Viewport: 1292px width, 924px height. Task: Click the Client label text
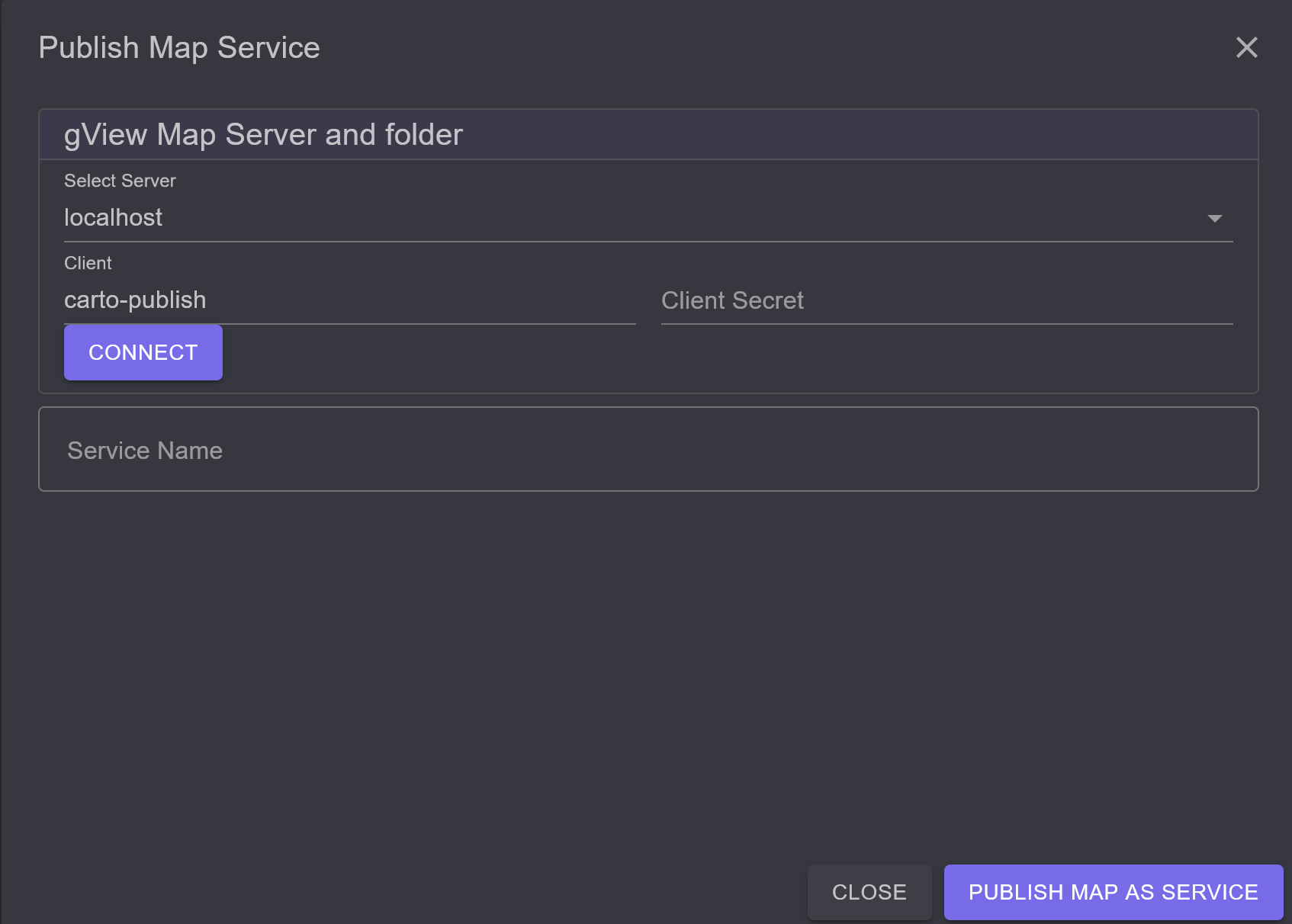pos(88,263)
